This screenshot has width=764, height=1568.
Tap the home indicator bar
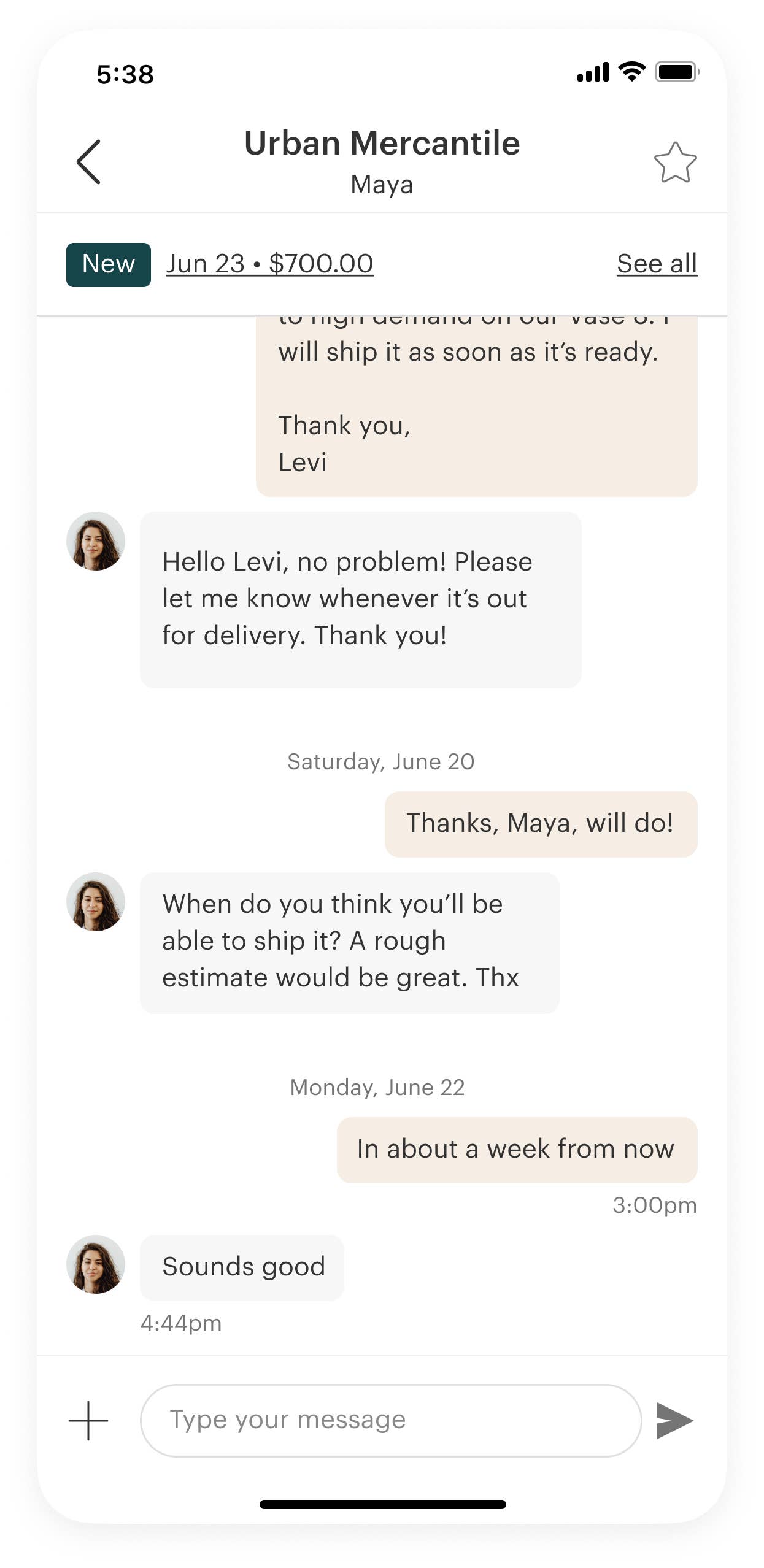pyautogui.click(x=382, y=1504)
